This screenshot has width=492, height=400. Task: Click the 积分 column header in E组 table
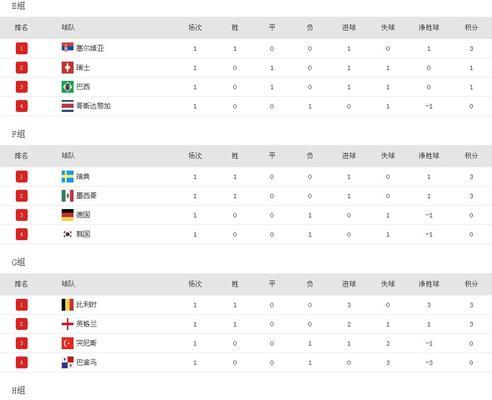coord(471,27)
